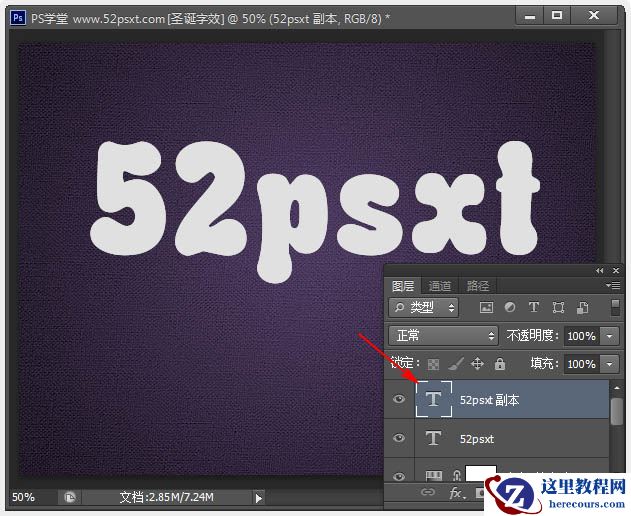Viewport: 631px width, 516px height.
Task: Lock image pixels brush icon
Action: 456,364
